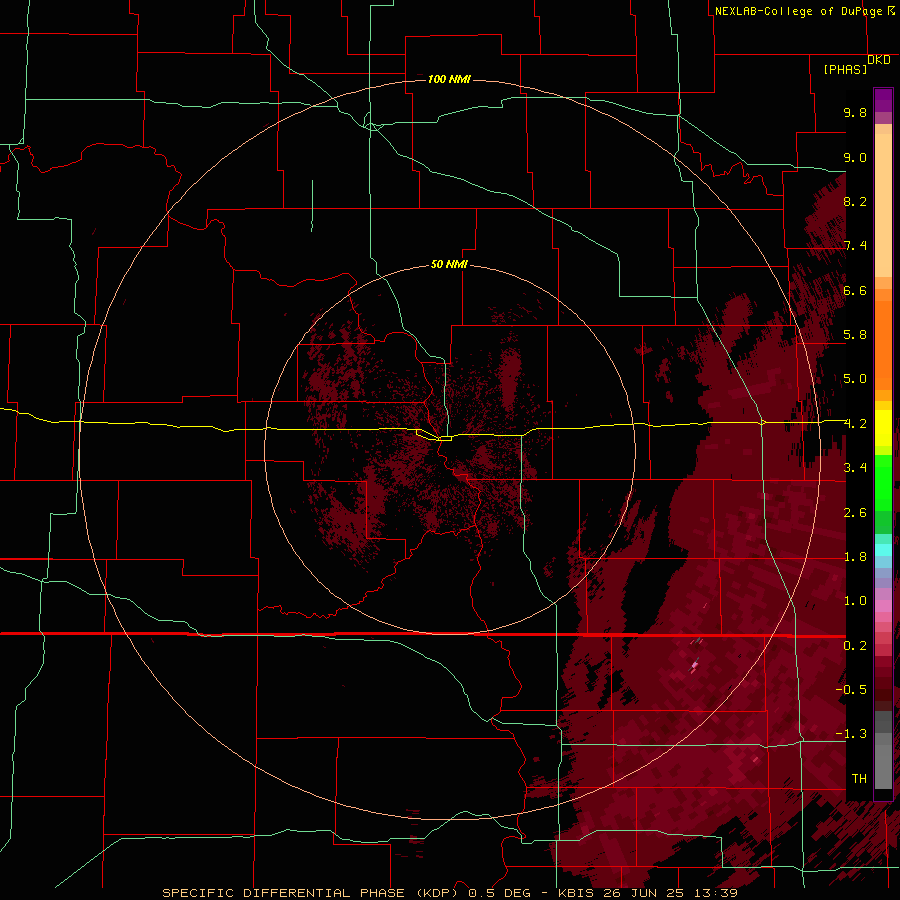Pick the cyan segment of the color bar

coord(883,550)
